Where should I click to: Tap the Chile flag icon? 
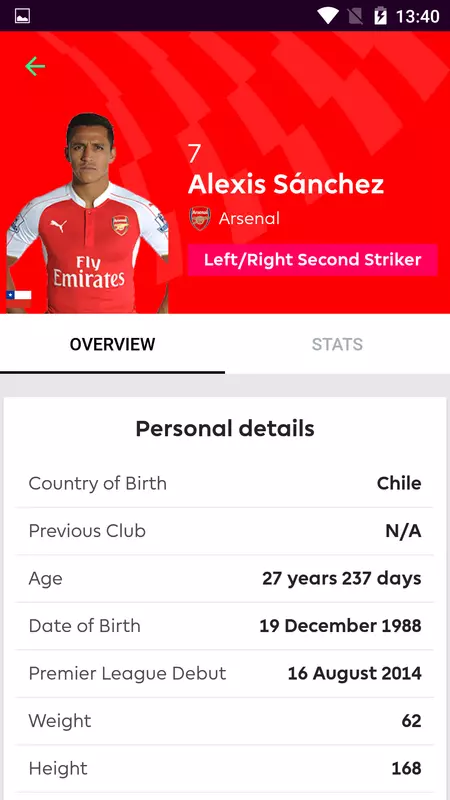(18, 299)
